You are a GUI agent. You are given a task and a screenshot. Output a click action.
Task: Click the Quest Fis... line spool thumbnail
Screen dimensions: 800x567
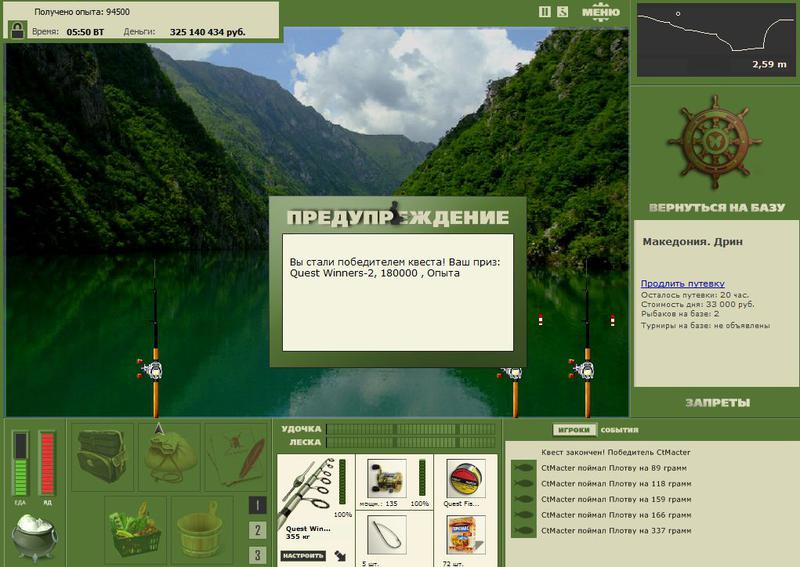[465, 478]
